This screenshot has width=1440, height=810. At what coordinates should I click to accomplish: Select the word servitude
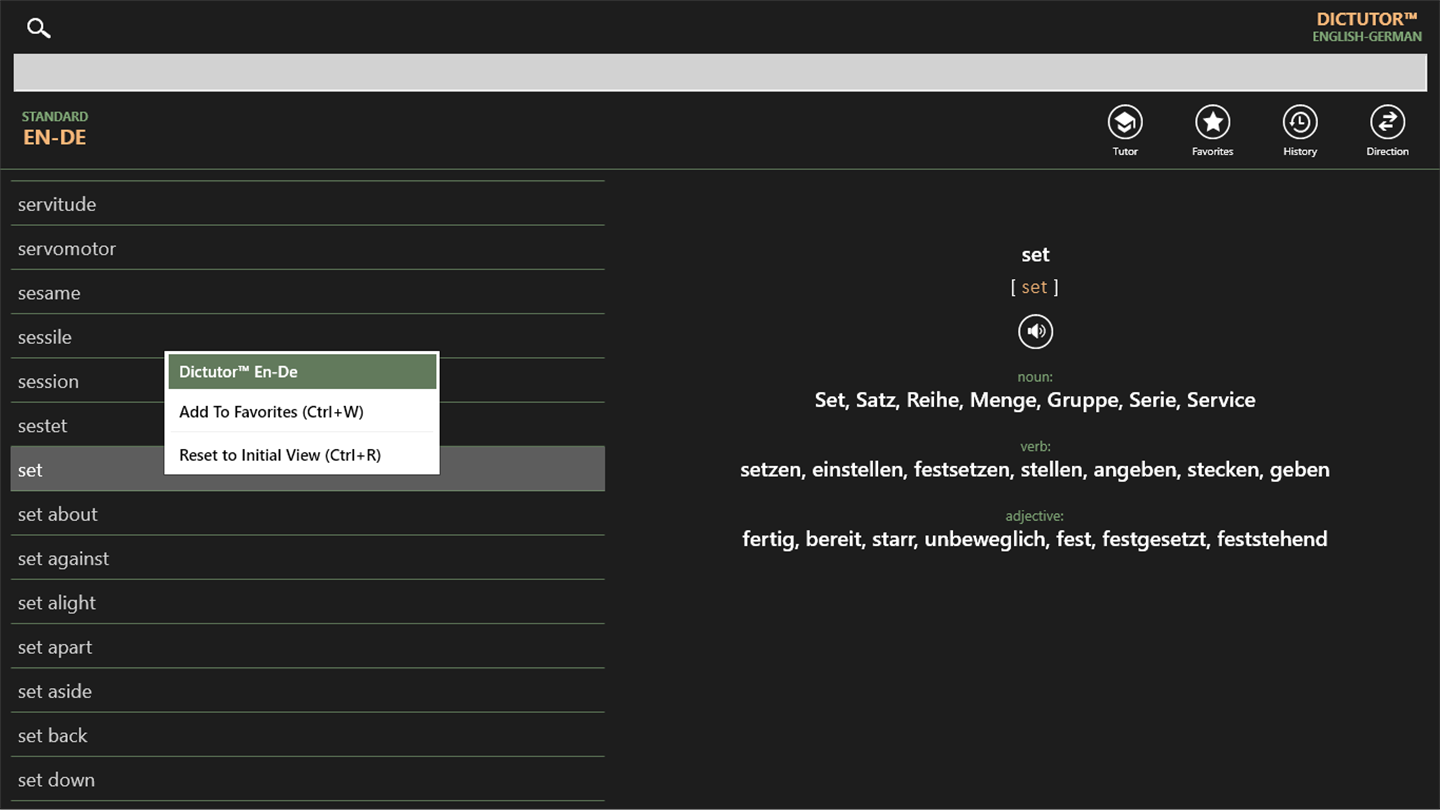(308, 204)
